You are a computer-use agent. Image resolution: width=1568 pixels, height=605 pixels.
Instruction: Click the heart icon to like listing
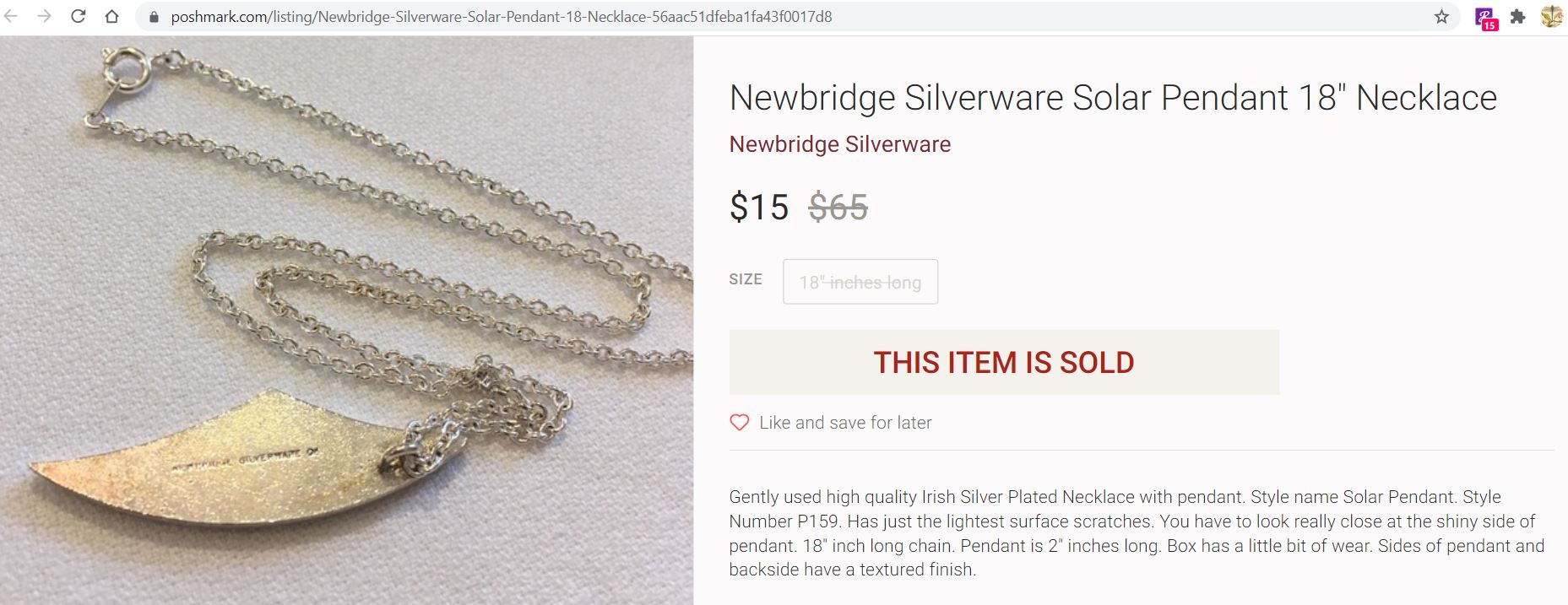(739, 423)
